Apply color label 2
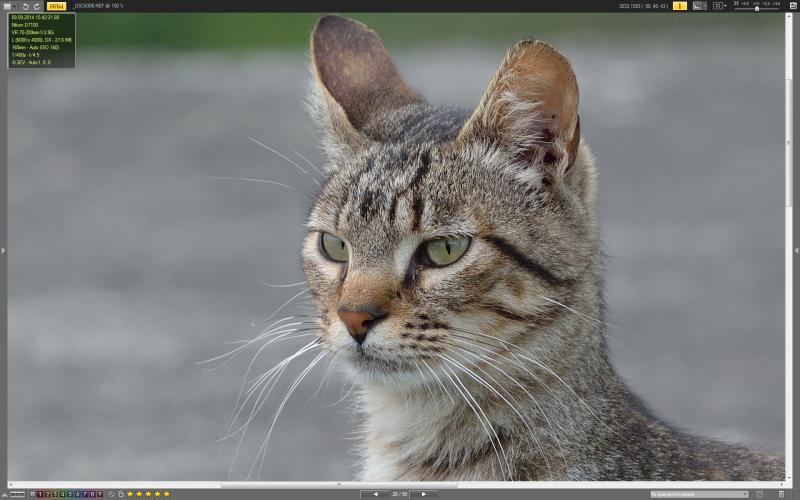 click(47, 494)
